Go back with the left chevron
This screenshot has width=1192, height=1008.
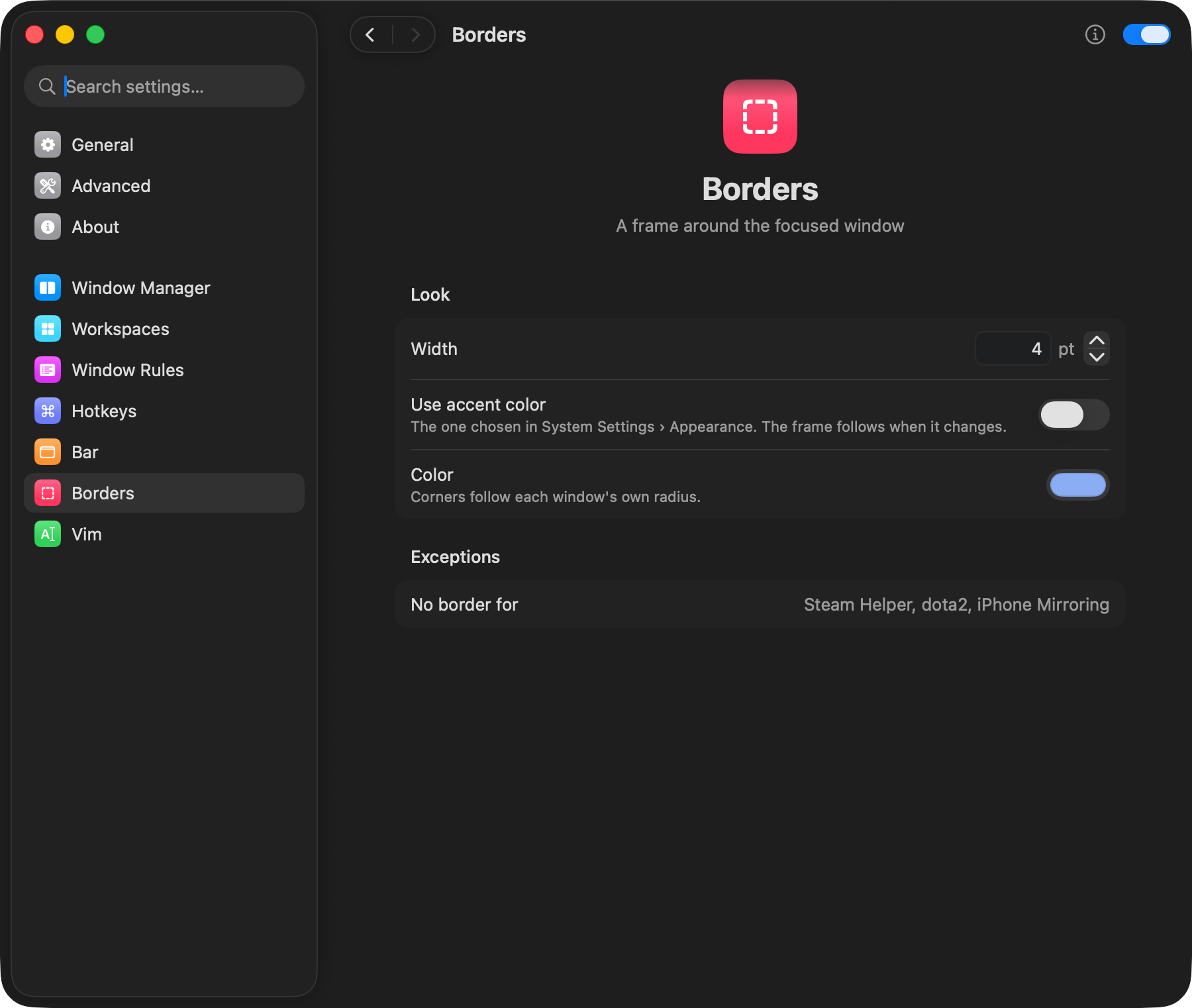(x=371, y=34)
